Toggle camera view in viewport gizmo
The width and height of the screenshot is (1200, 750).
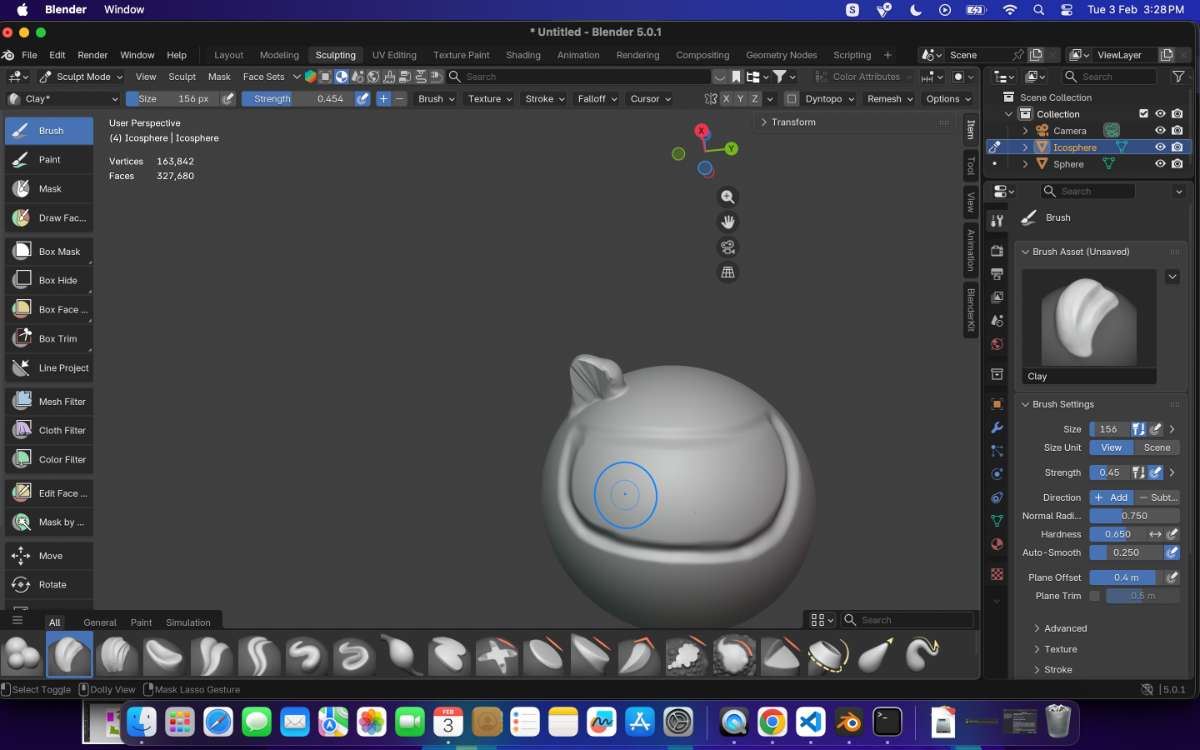[728, 247]
